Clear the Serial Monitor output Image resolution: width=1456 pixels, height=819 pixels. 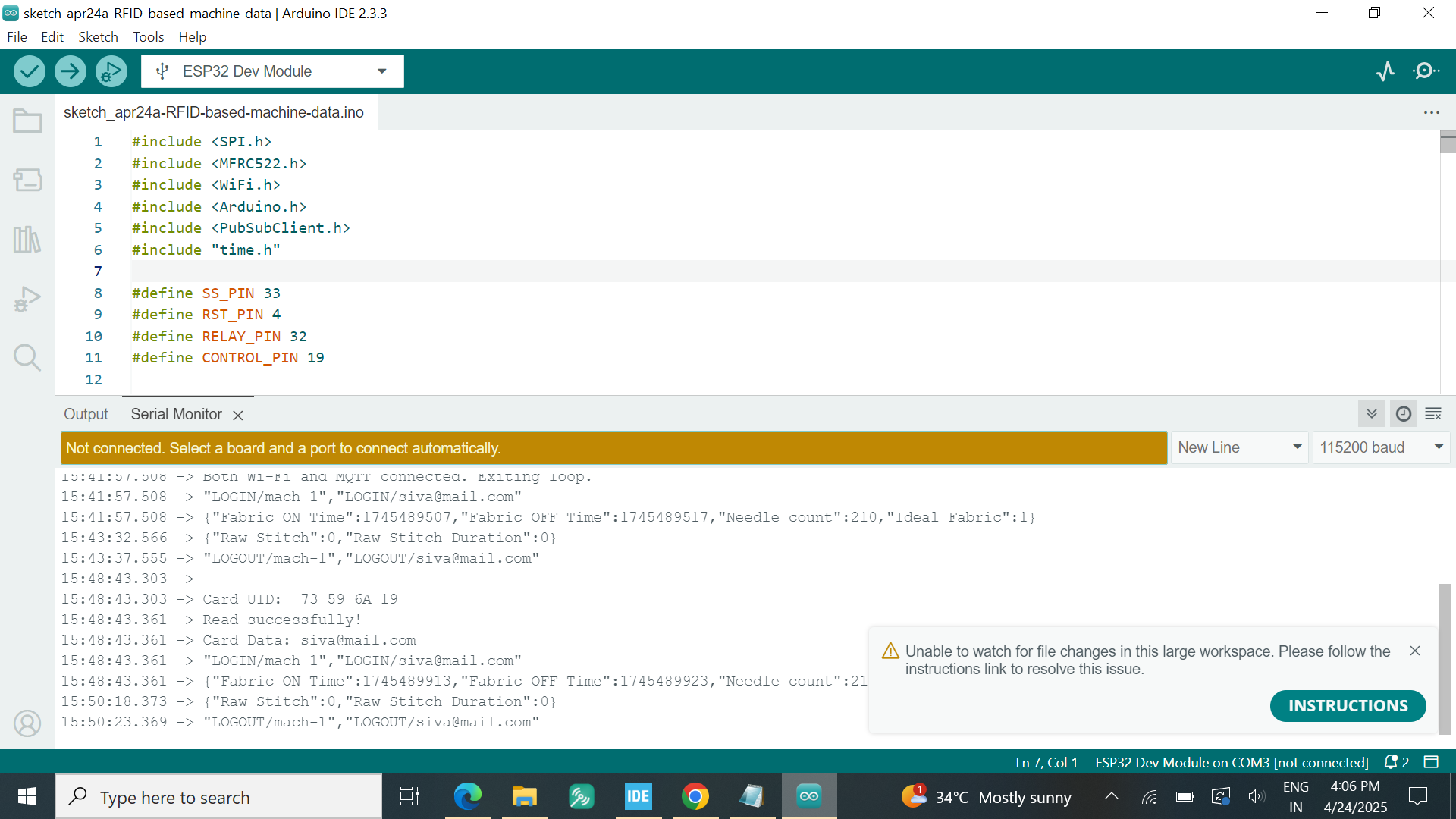(x=1433, y=414)
